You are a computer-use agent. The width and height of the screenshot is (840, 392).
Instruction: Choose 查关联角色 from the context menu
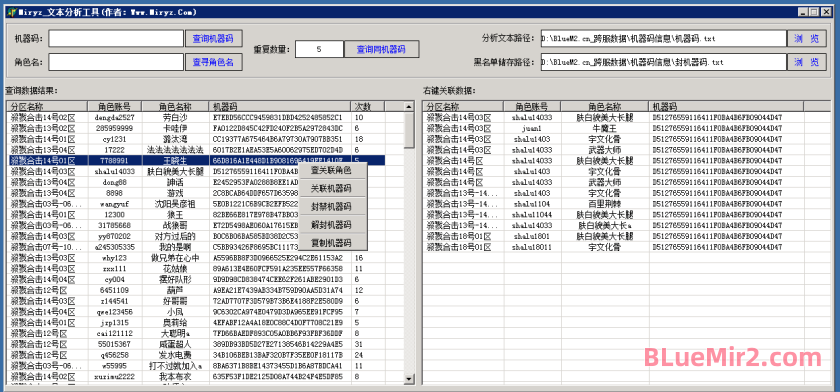[331, 170]
